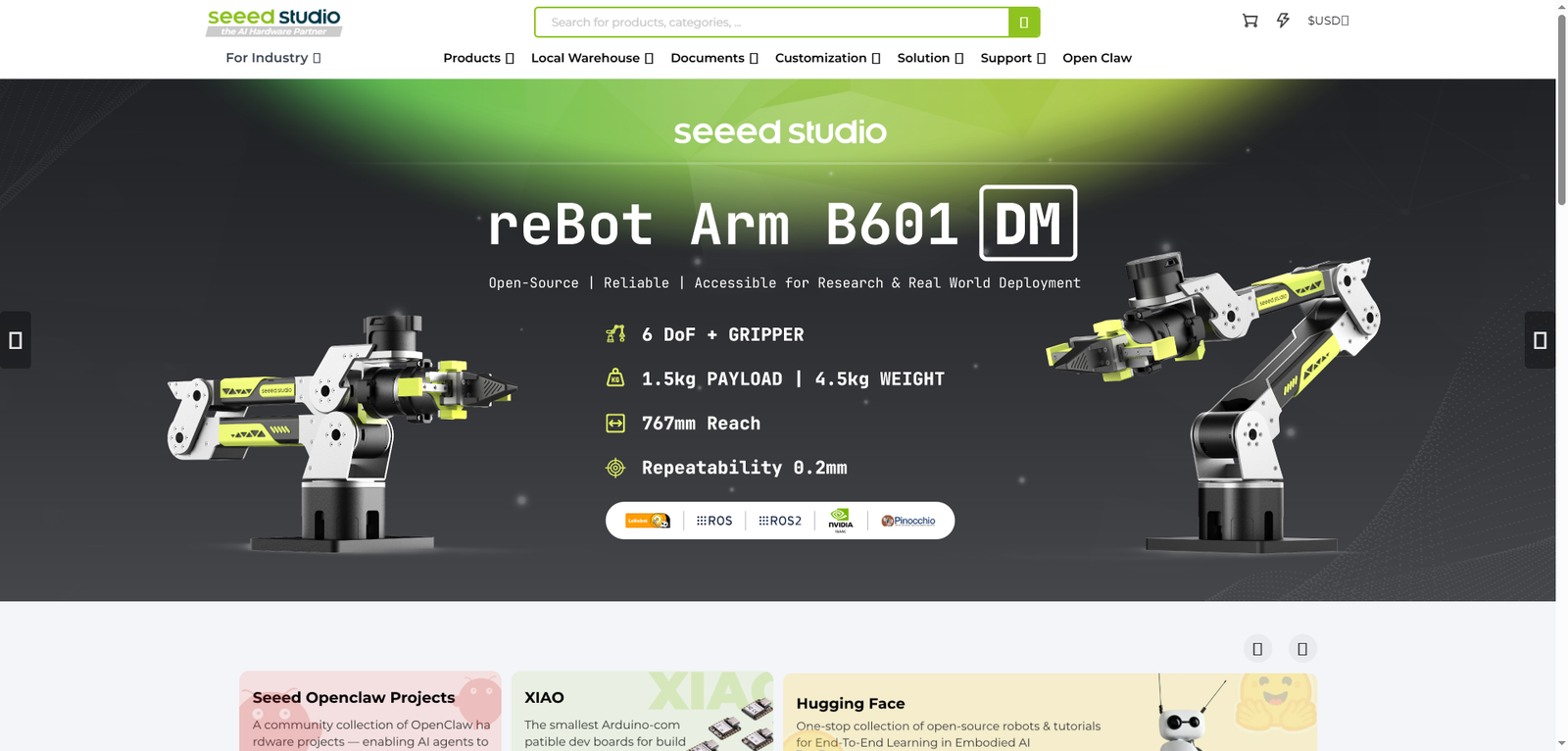
Task: Open the Open Claw page
Action: (1098, 58)
